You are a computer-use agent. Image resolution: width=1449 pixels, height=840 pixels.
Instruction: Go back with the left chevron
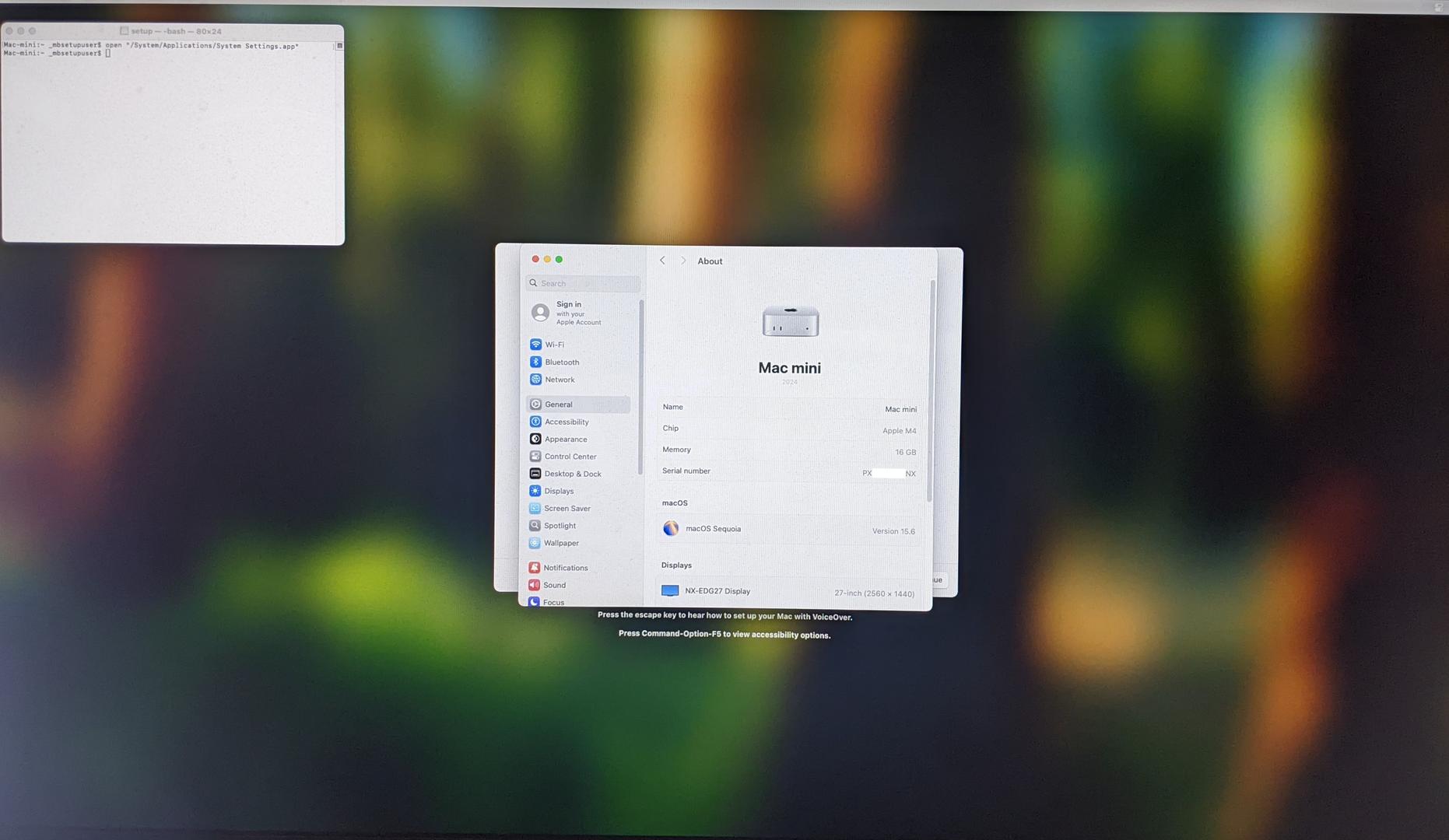coord(662,261)
